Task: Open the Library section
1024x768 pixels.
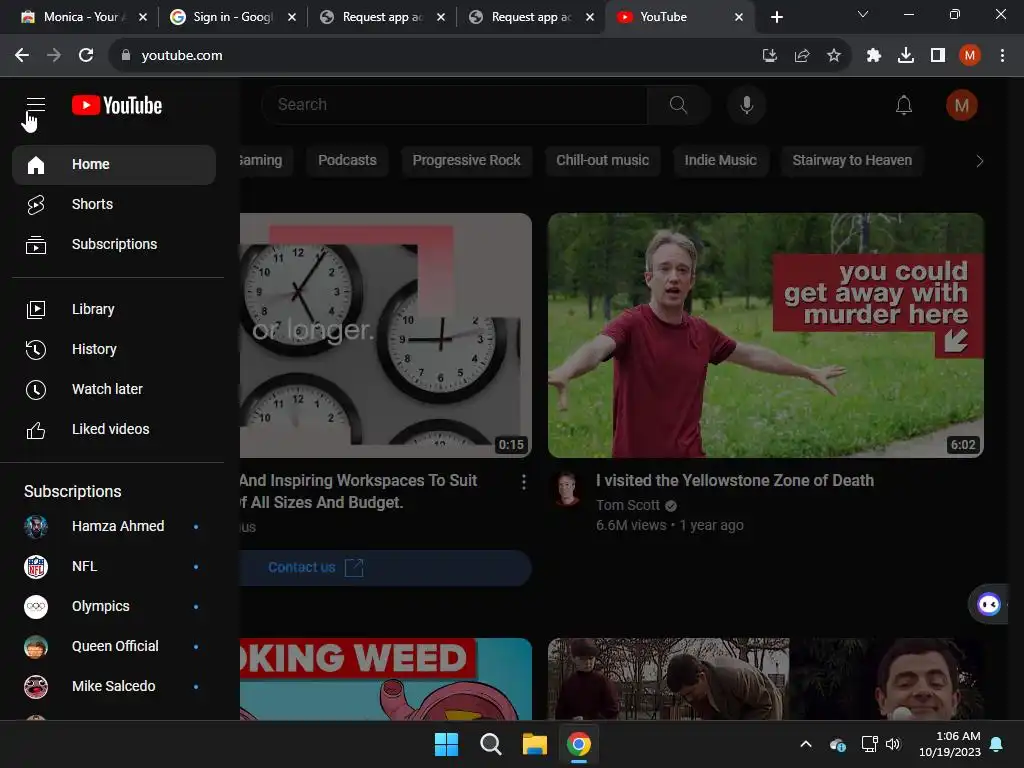Action: (114, 310)
